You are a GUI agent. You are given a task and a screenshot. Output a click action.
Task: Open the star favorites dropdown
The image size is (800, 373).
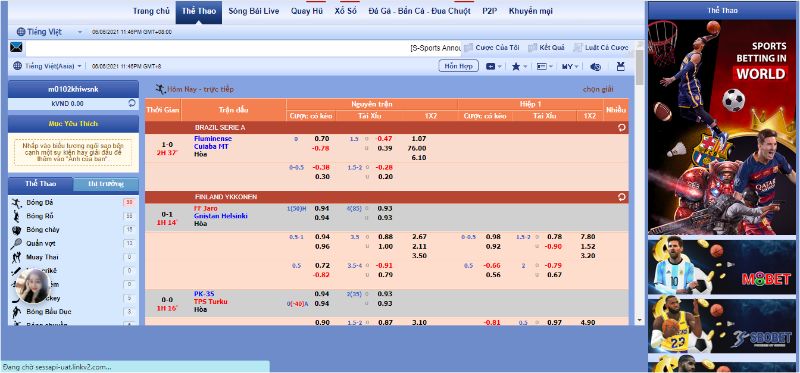519,66
